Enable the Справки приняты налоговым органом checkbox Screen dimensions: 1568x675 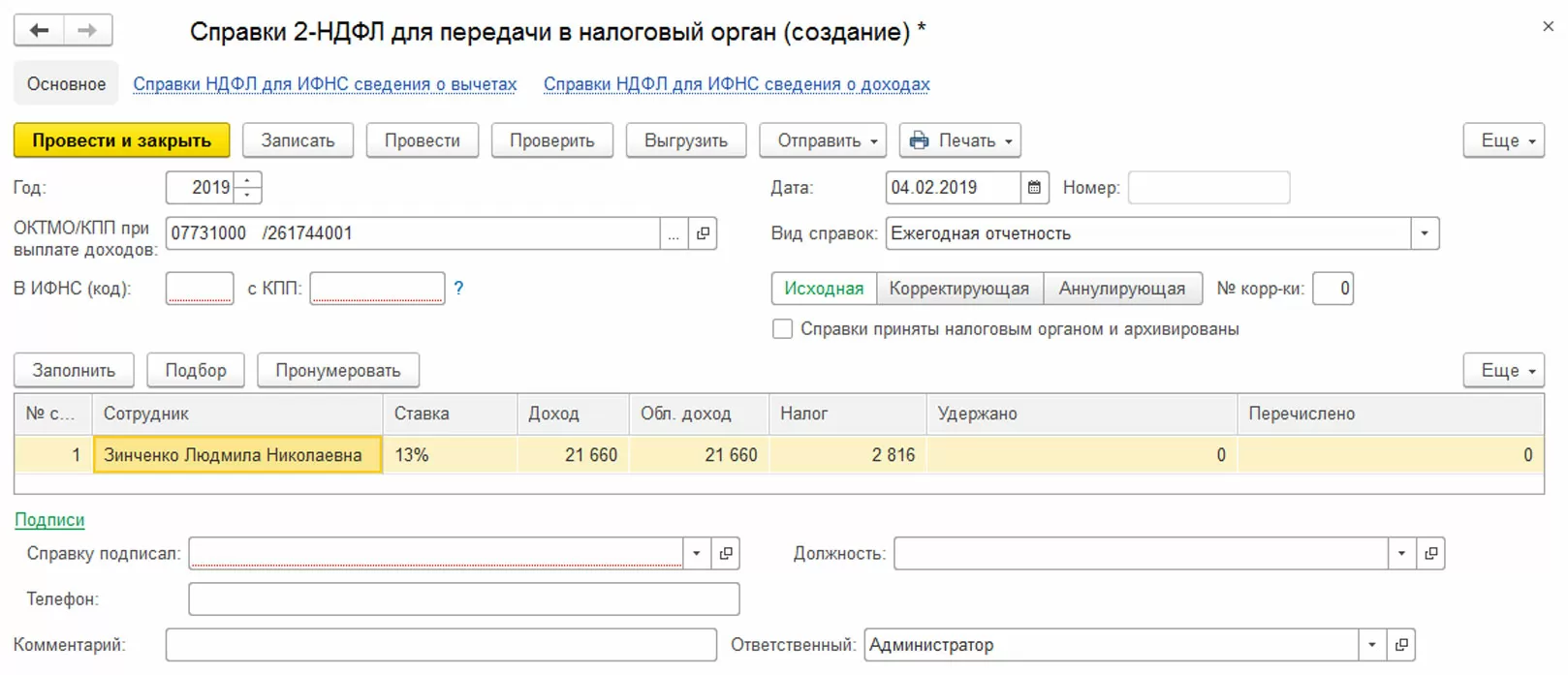(x=782, y=329)
